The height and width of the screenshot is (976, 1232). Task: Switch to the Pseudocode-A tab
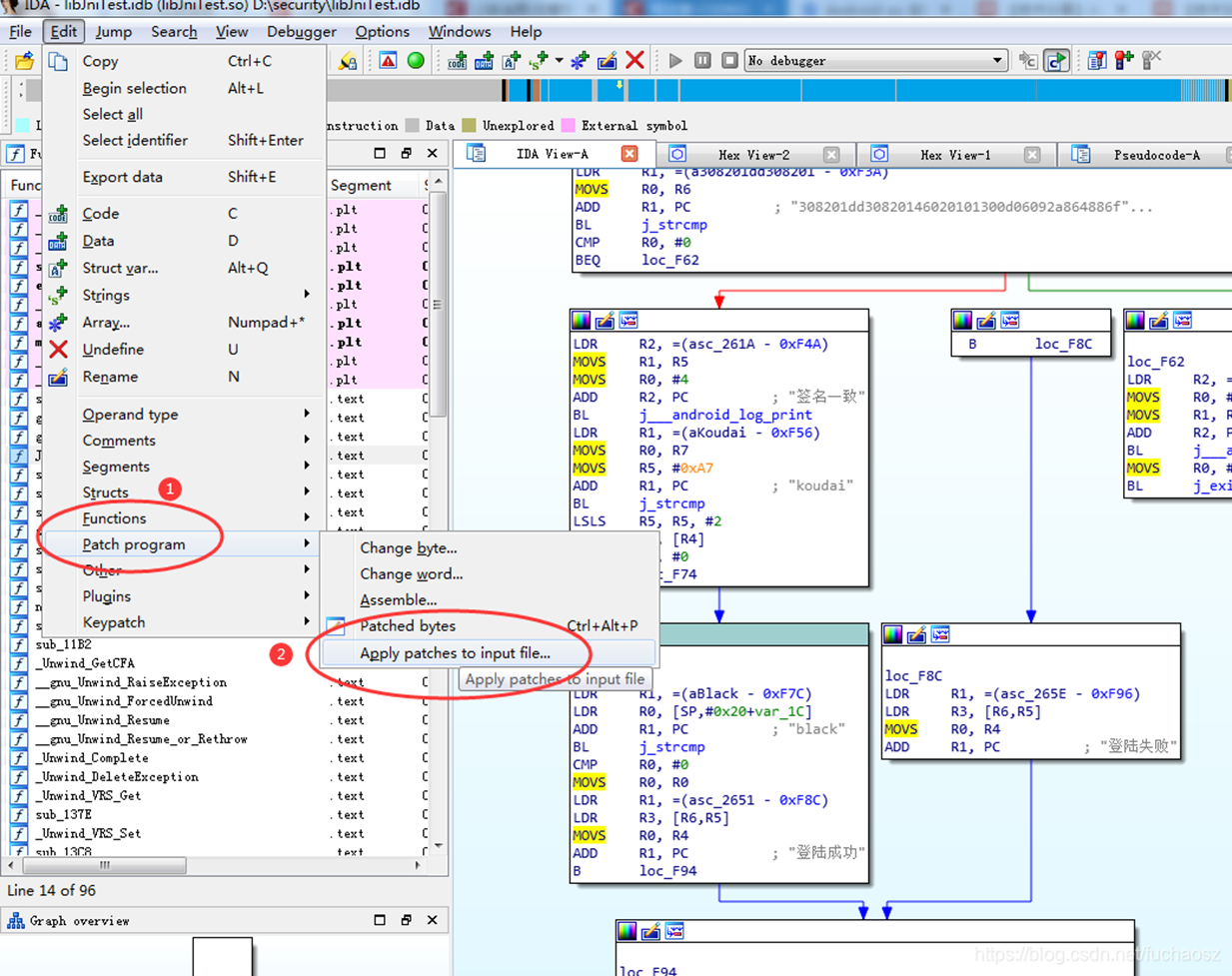(x=1156, y=155)
